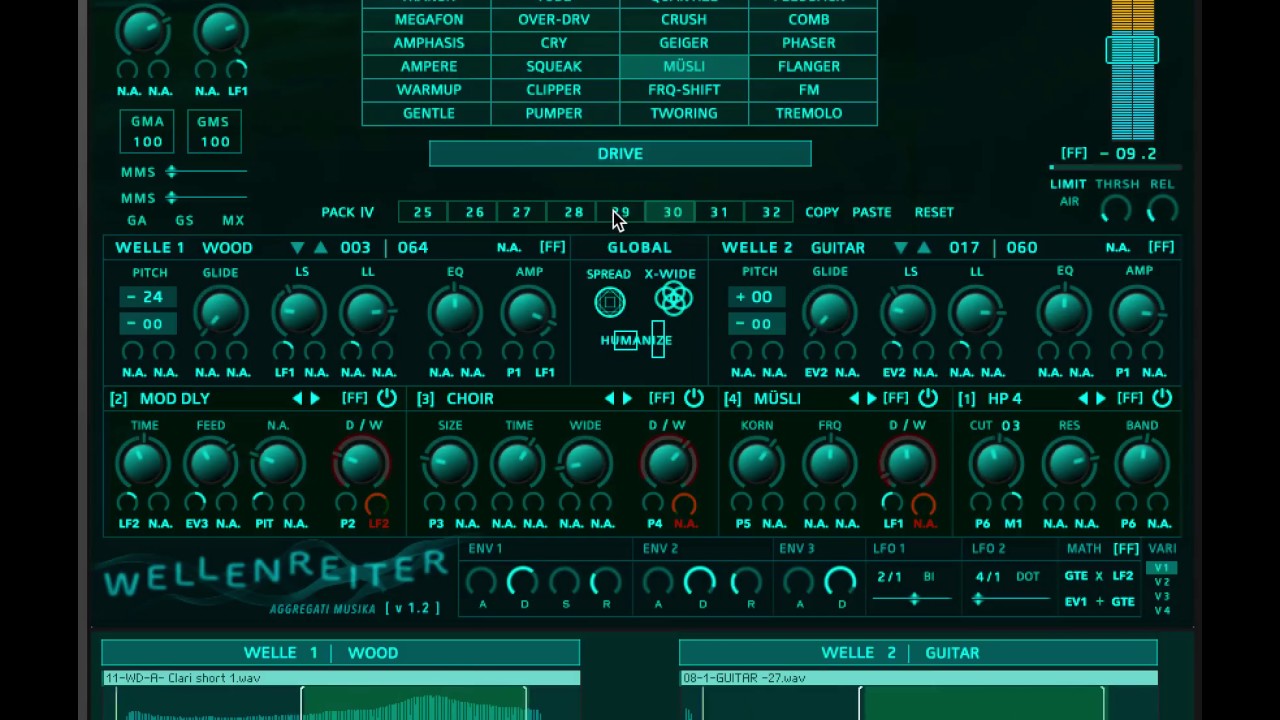Viewport: 1280px width, 720px height.
Task: Click the ENV 1 decay (D) knob
Action: point(523,582)
